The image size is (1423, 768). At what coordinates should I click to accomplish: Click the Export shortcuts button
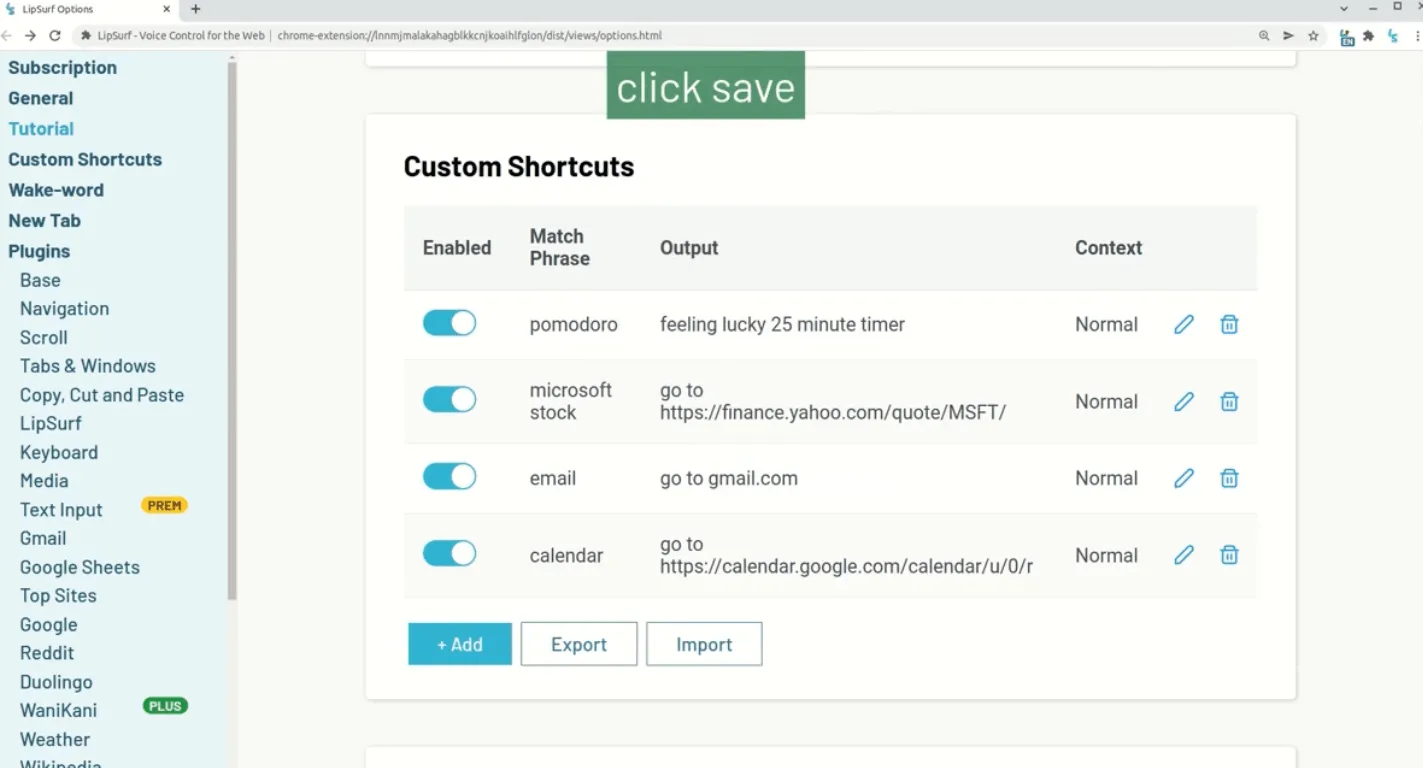pyautogui.click(x=579, y=644)
